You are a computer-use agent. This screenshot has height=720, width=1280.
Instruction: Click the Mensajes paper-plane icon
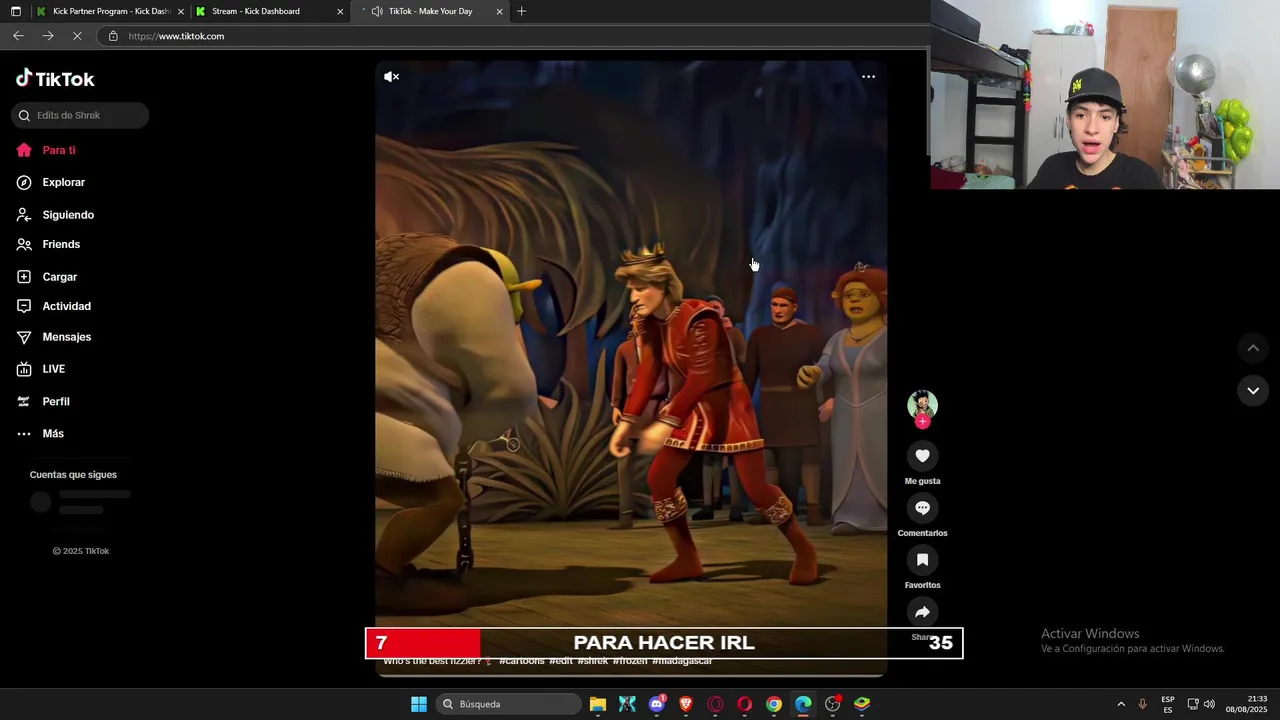24,337
